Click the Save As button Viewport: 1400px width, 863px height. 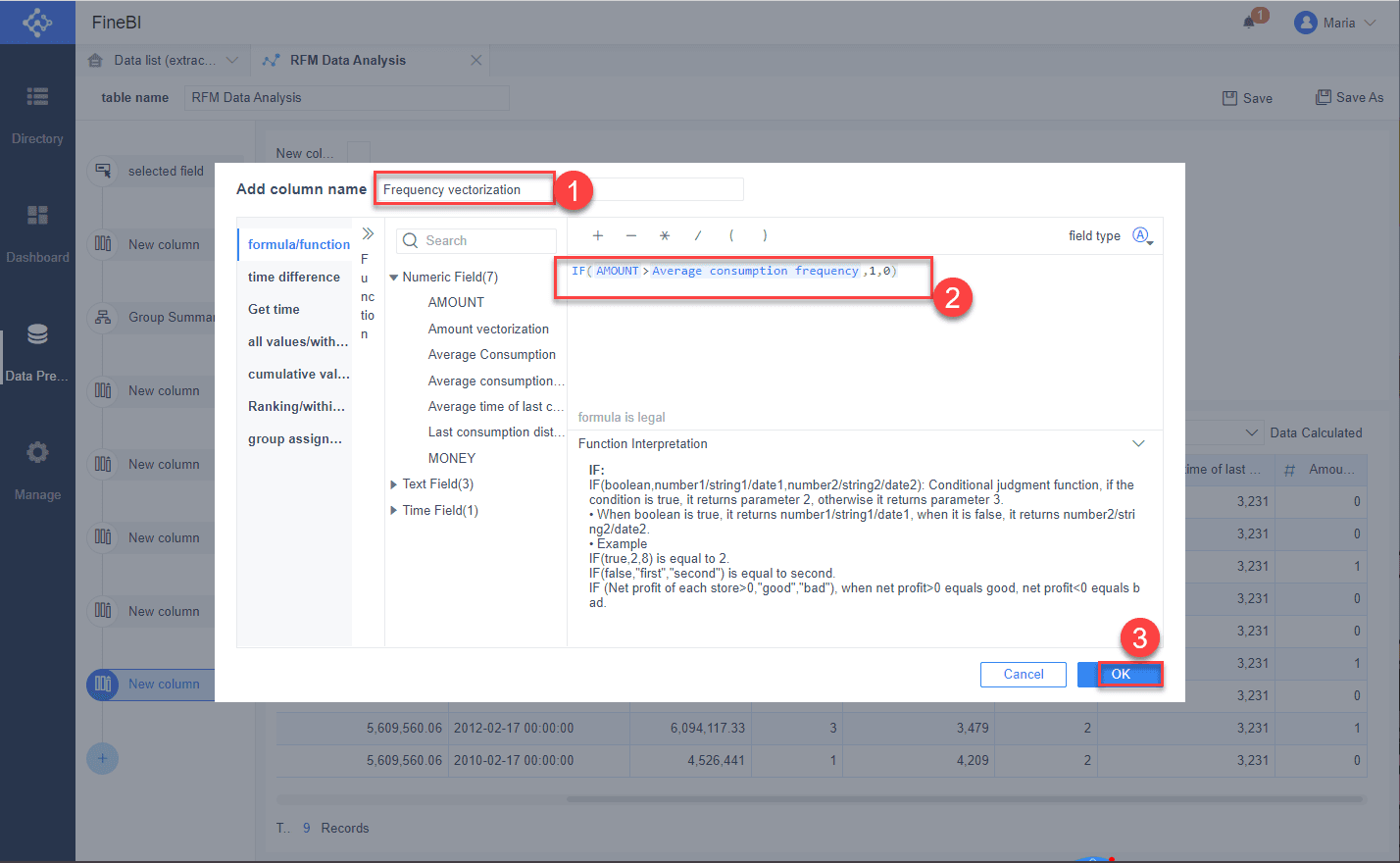point(1349,97)
